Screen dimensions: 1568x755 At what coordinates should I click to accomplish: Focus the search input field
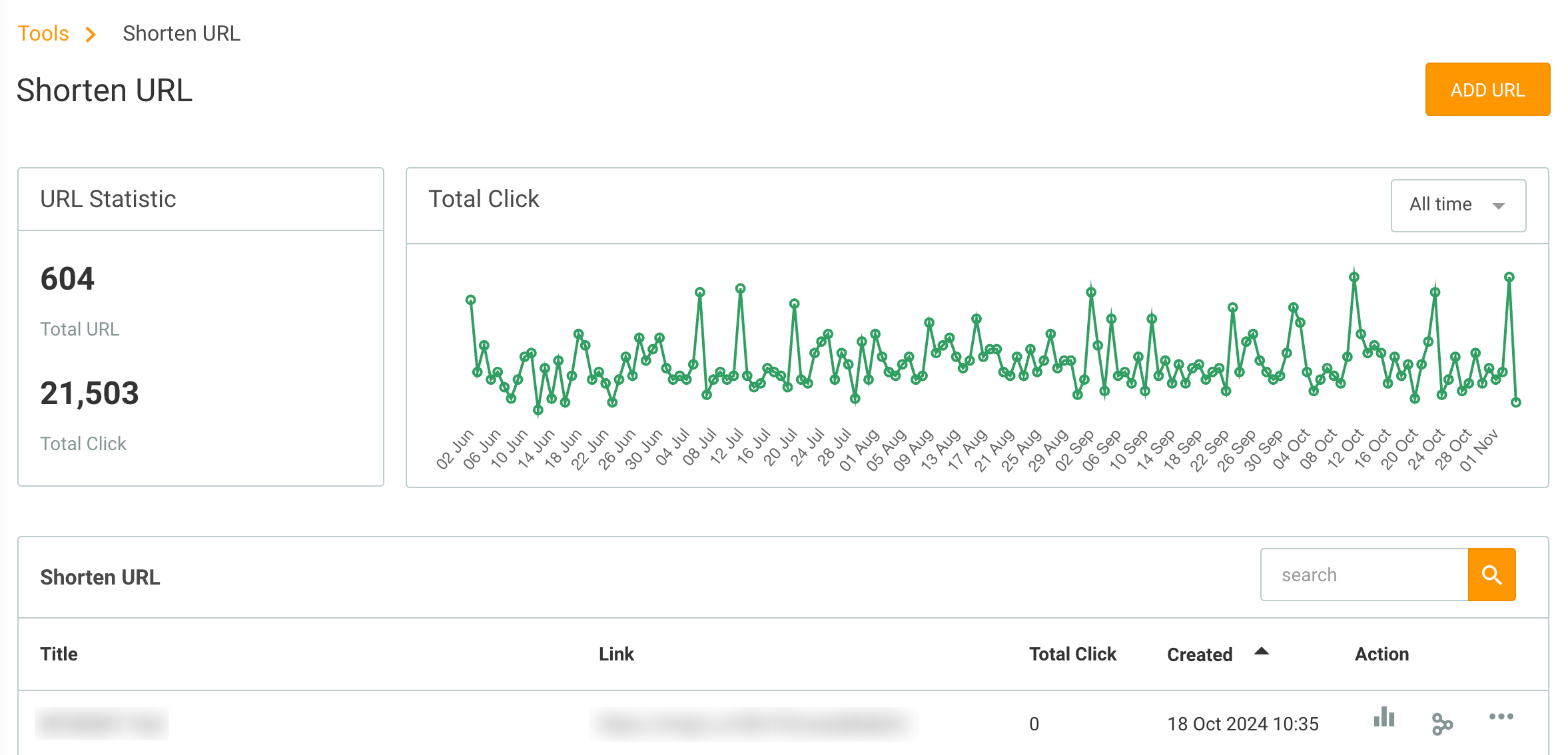coord(1364,575)
